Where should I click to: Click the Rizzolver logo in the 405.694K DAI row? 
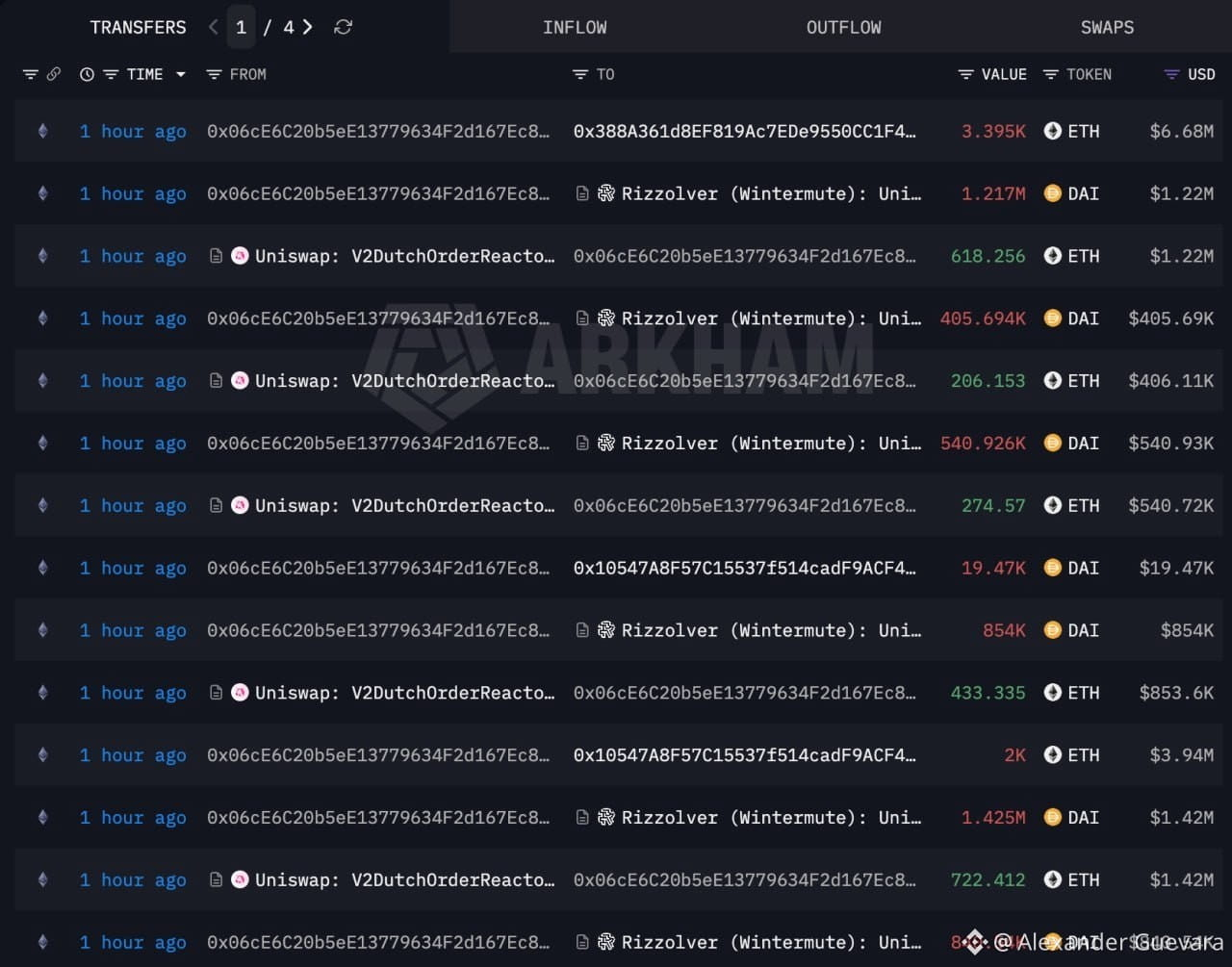(x=606, y=318)
